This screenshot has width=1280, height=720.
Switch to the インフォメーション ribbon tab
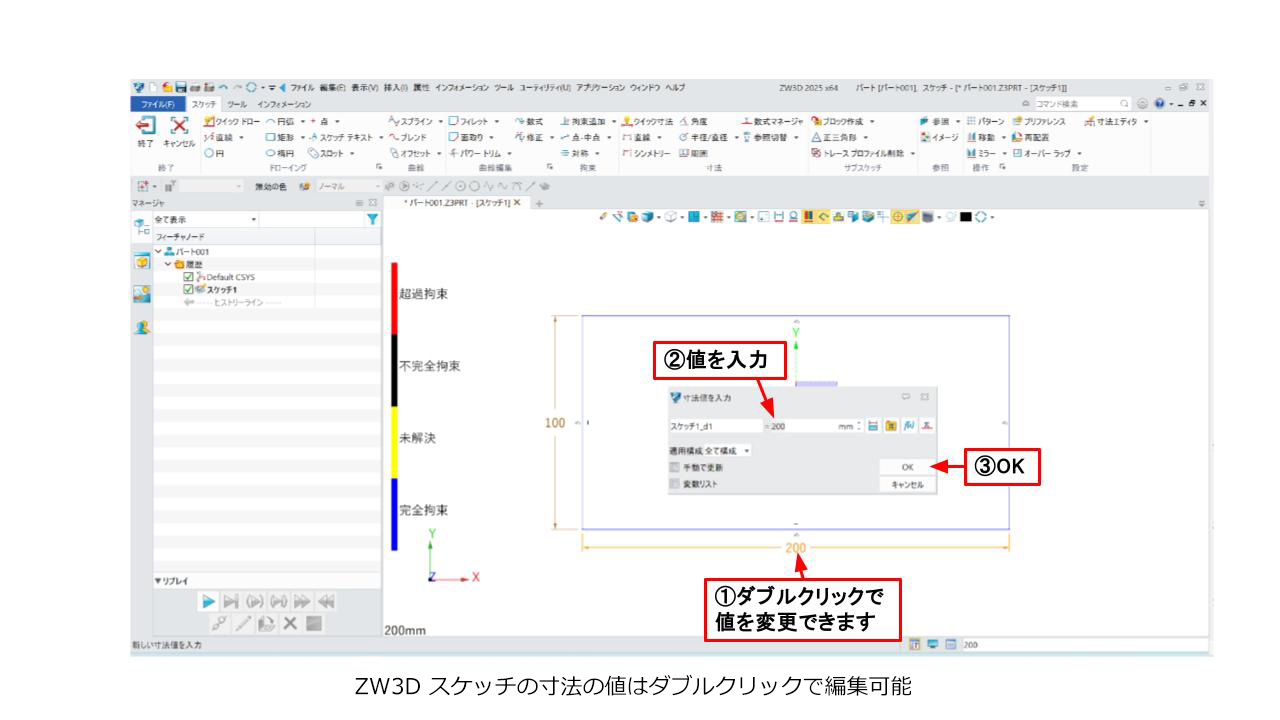(284, 104)
